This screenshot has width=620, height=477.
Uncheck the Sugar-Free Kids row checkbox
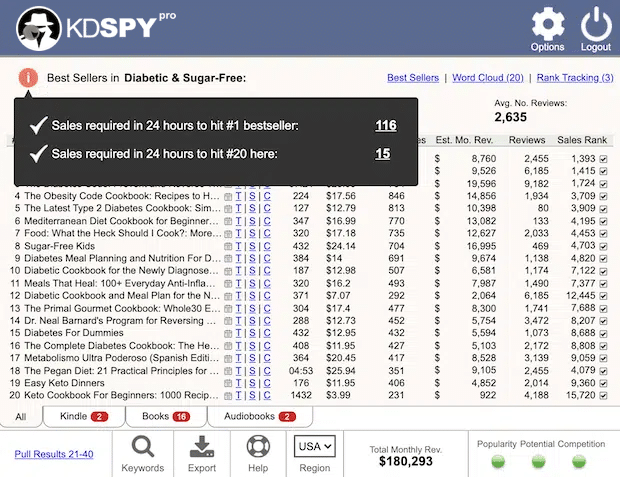pyautogui.click(x=603, y=246)
